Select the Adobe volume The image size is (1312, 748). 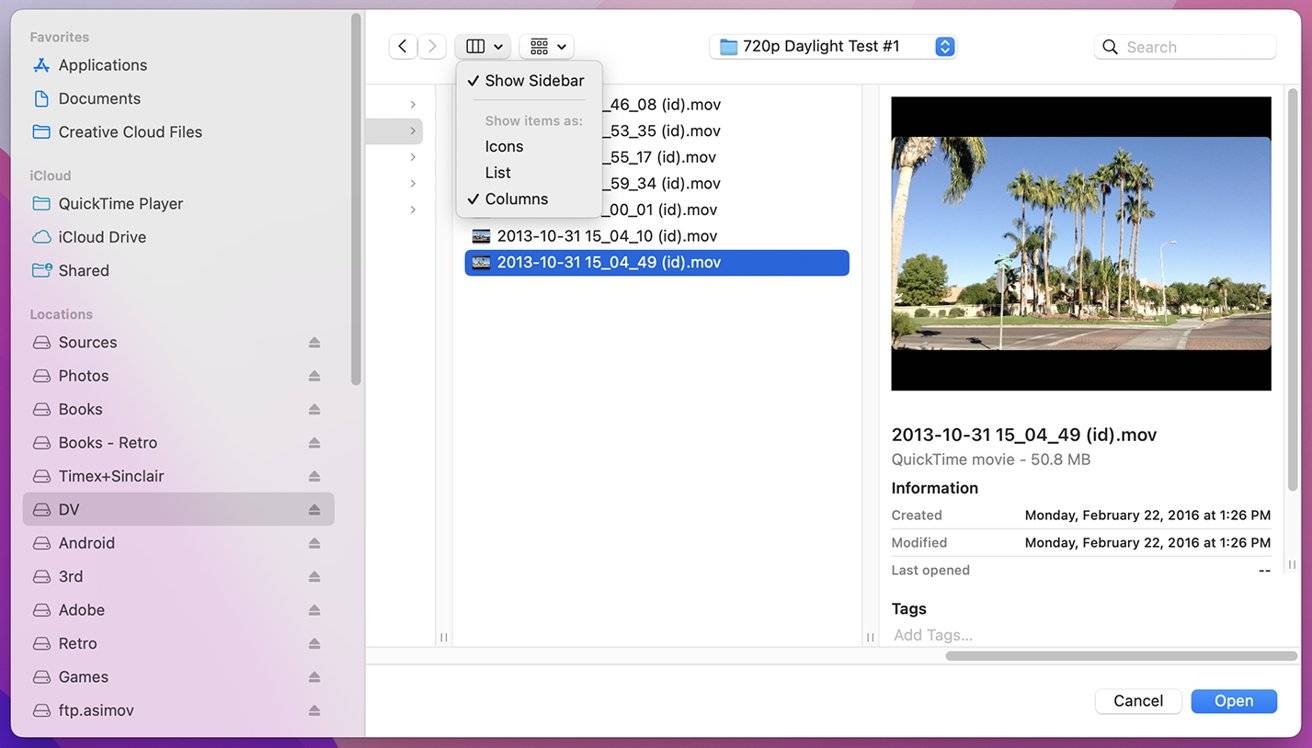click(x=179, y=610)
